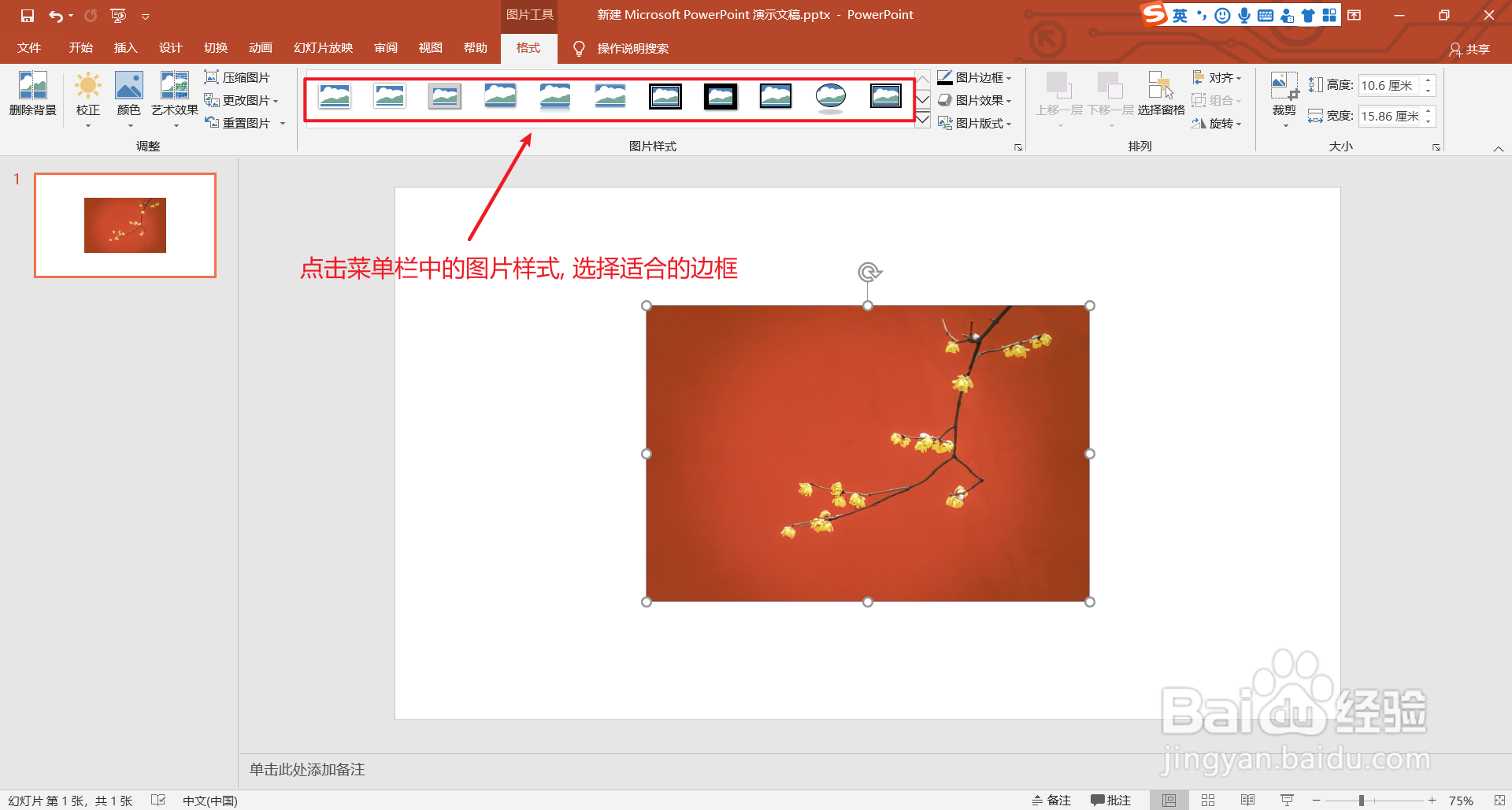Click Compress Pictures (压缩图片)
Viewport: 1512px width, 810px height.
(237, 77)
